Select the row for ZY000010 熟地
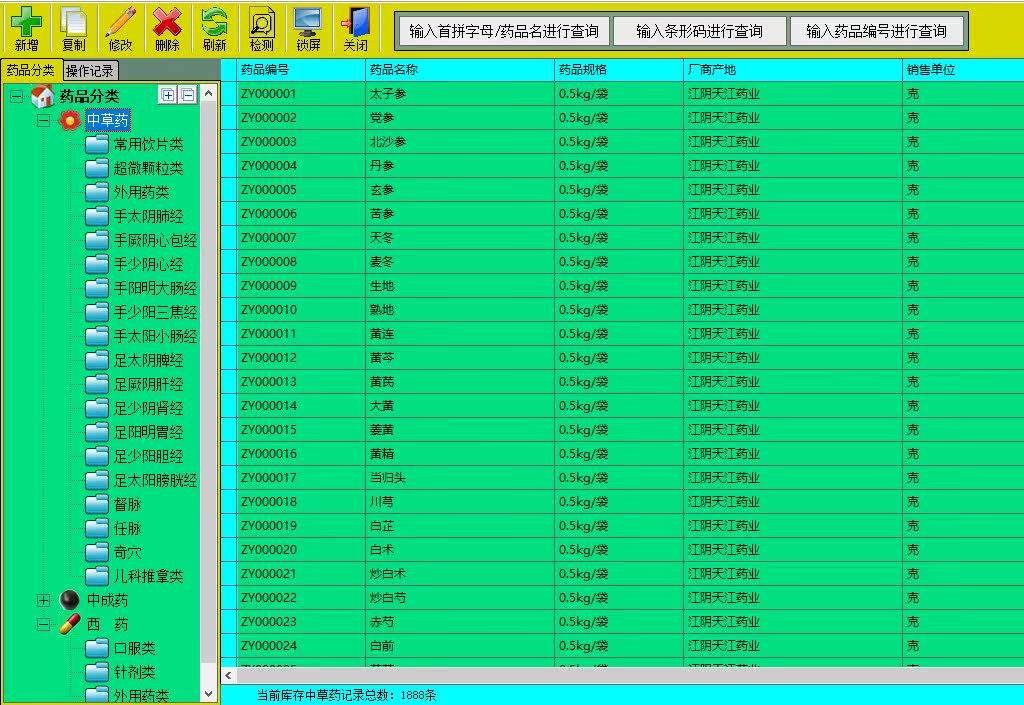This screenshot has width=1024, height=705. click(x=622, y=309)
